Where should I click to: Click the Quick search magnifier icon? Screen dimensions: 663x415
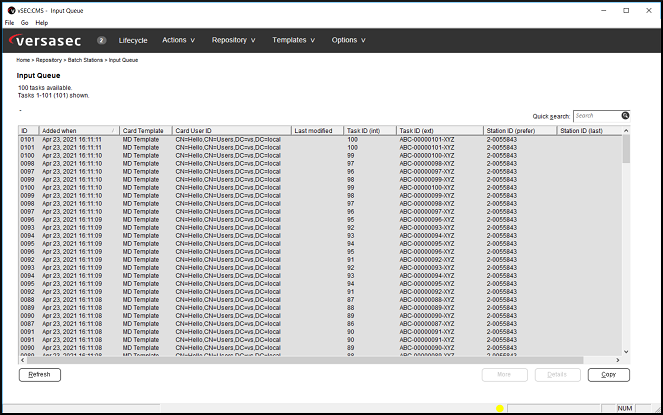[x=625, y=116]
